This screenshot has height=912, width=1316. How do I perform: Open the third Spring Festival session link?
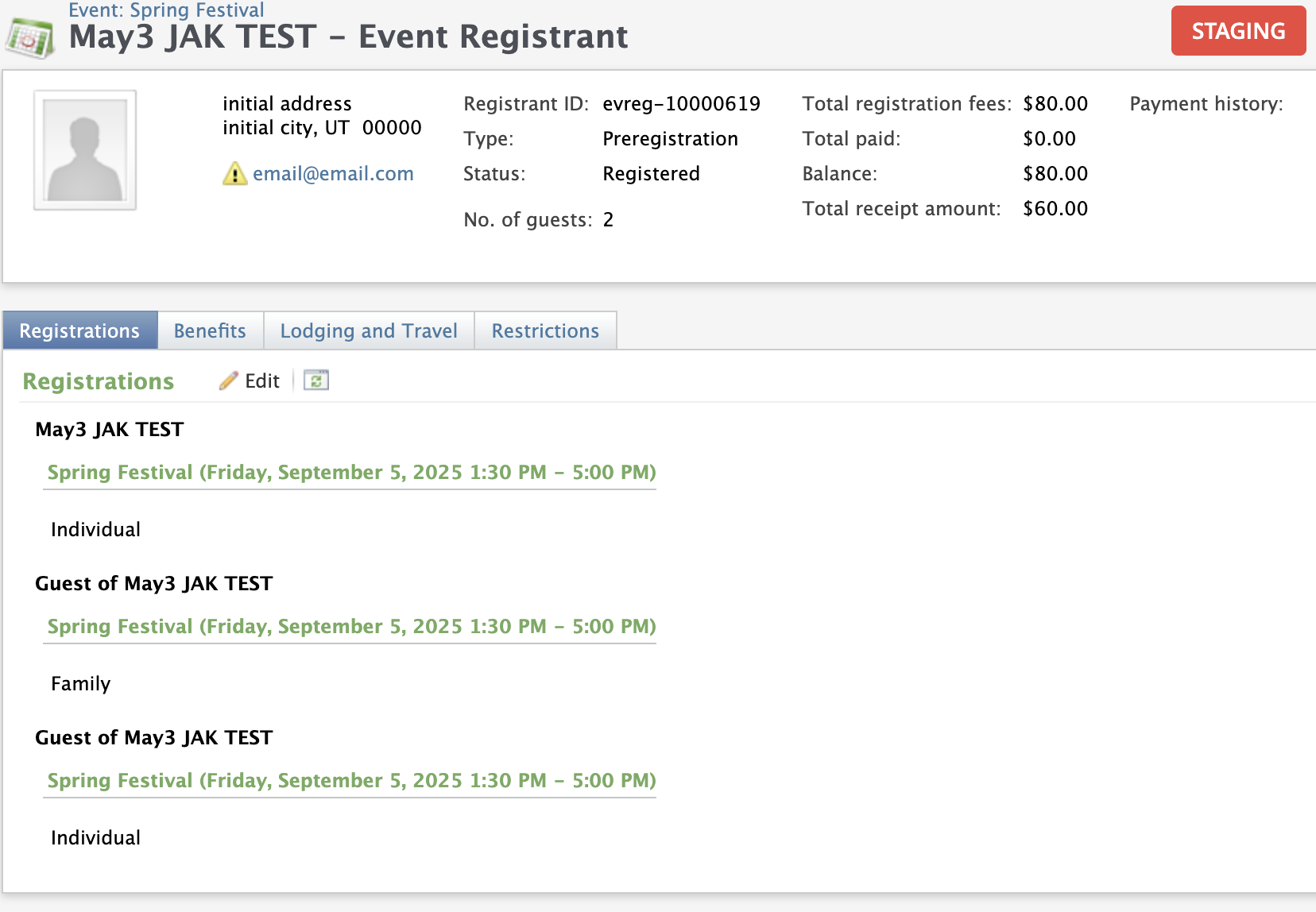coord(351,780)
